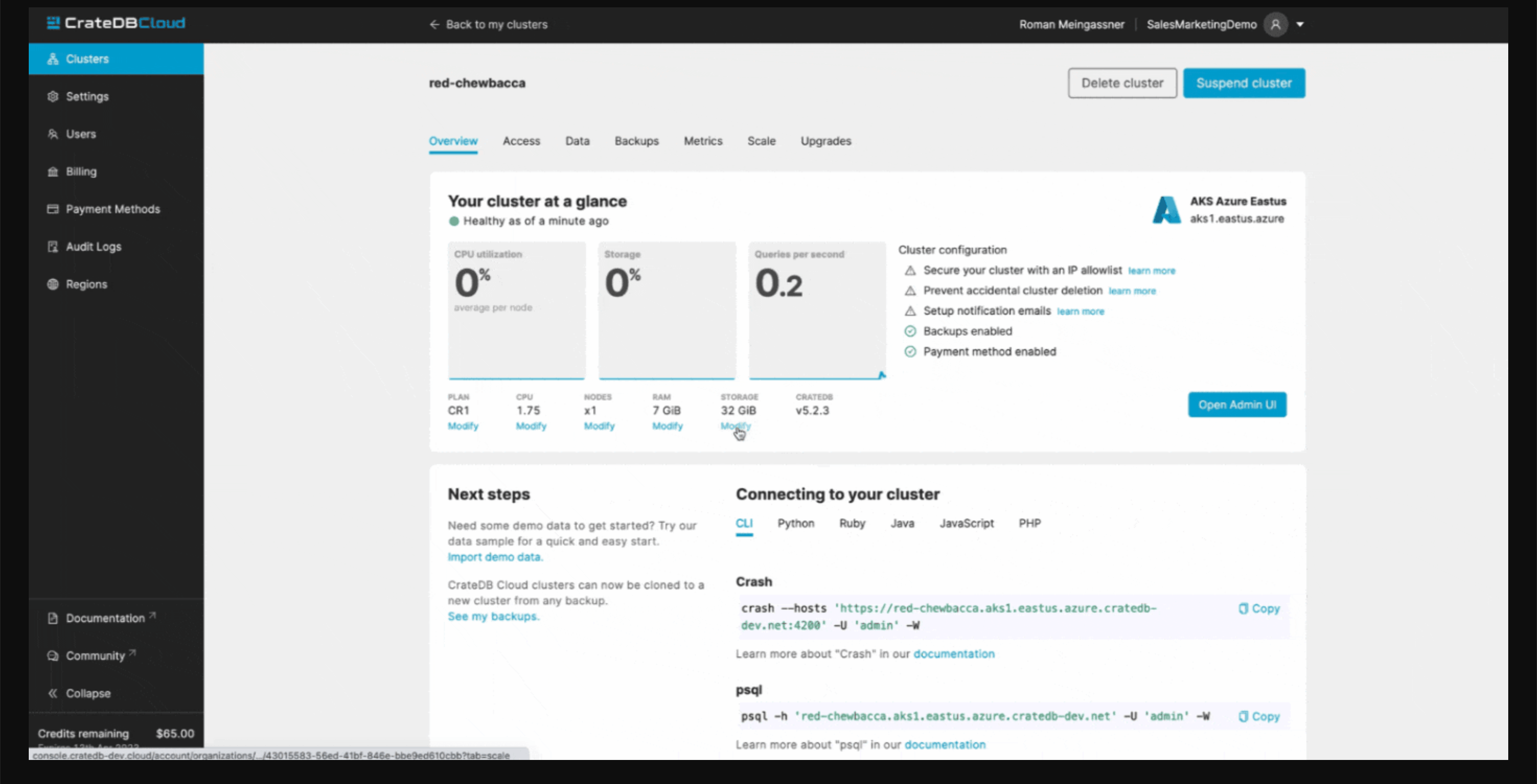Image resolution: width=1537 pixels, height=784 pixels.
Task: Click the Azure logo icon
Action: click(x=1166, y=210)
